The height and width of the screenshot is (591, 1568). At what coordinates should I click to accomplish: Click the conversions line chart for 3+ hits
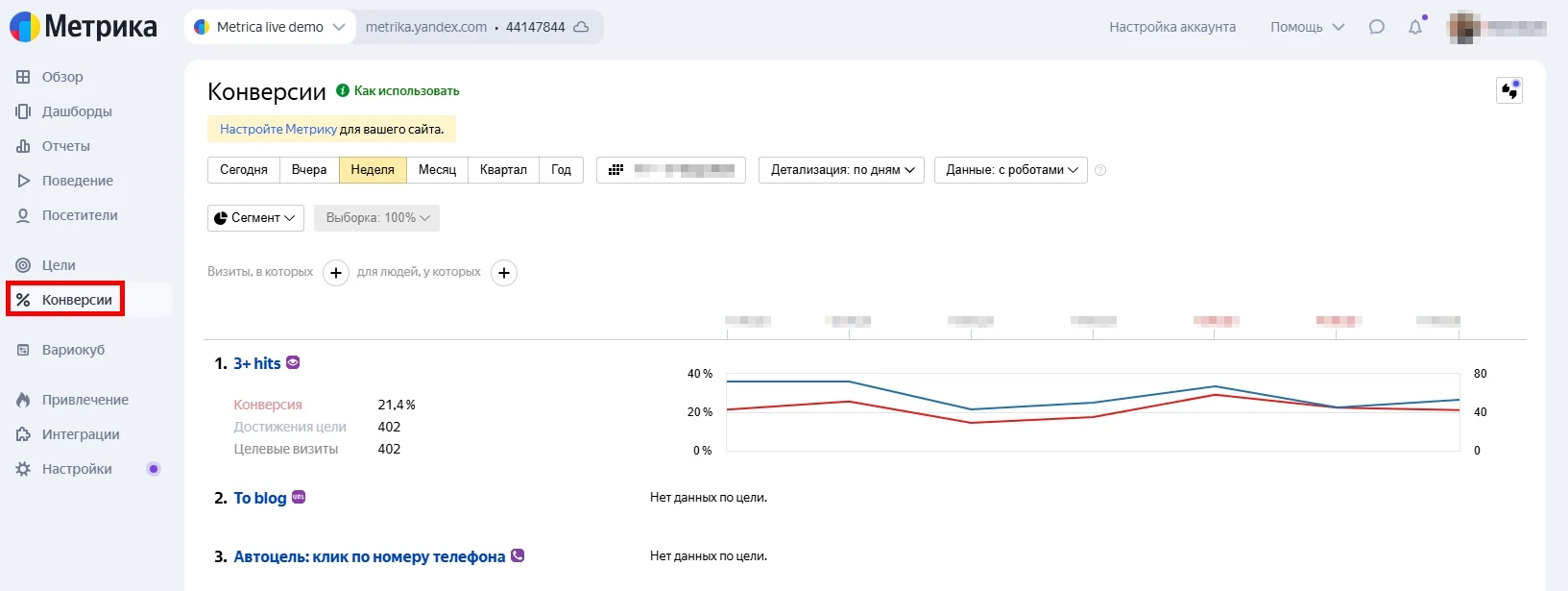tap(1092, 411)
